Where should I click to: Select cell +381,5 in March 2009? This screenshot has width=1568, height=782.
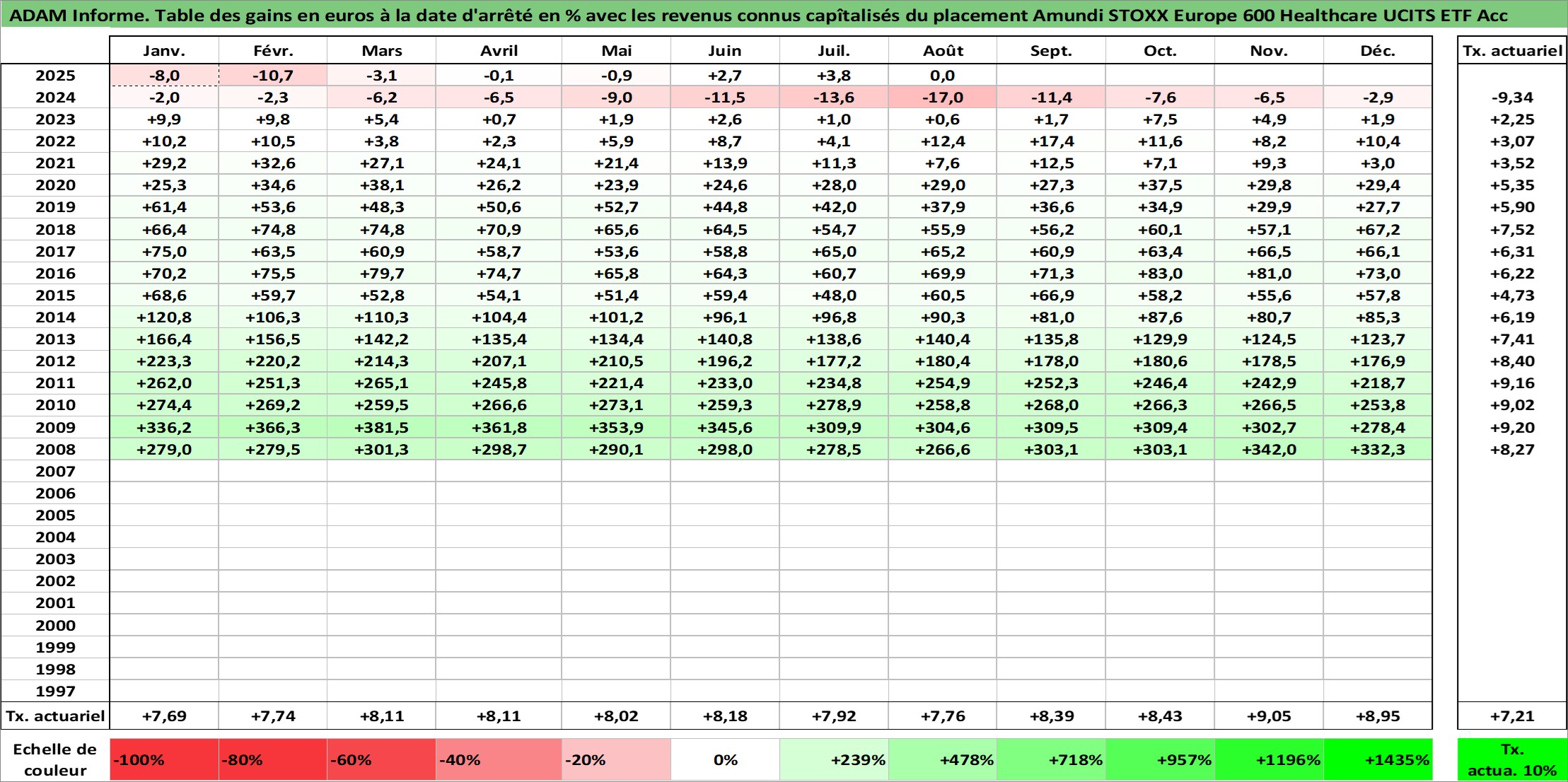tap(381, 428)
